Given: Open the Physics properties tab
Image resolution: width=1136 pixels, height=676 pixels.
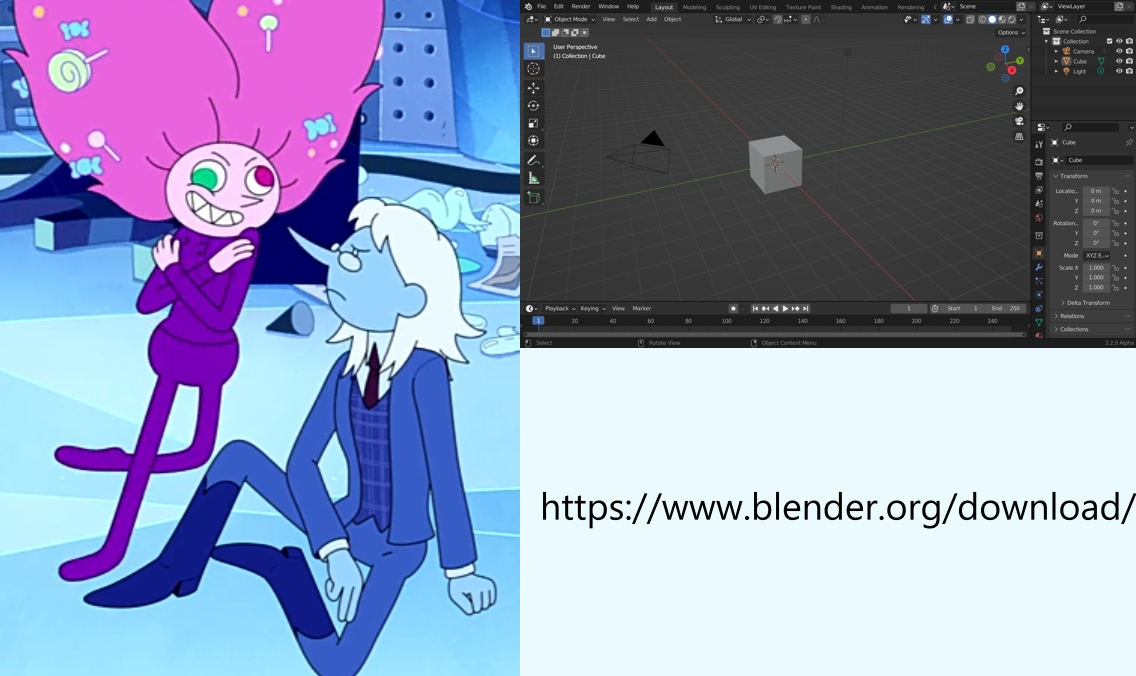Looking at the screenshot, I should [x=1039, y=295].
